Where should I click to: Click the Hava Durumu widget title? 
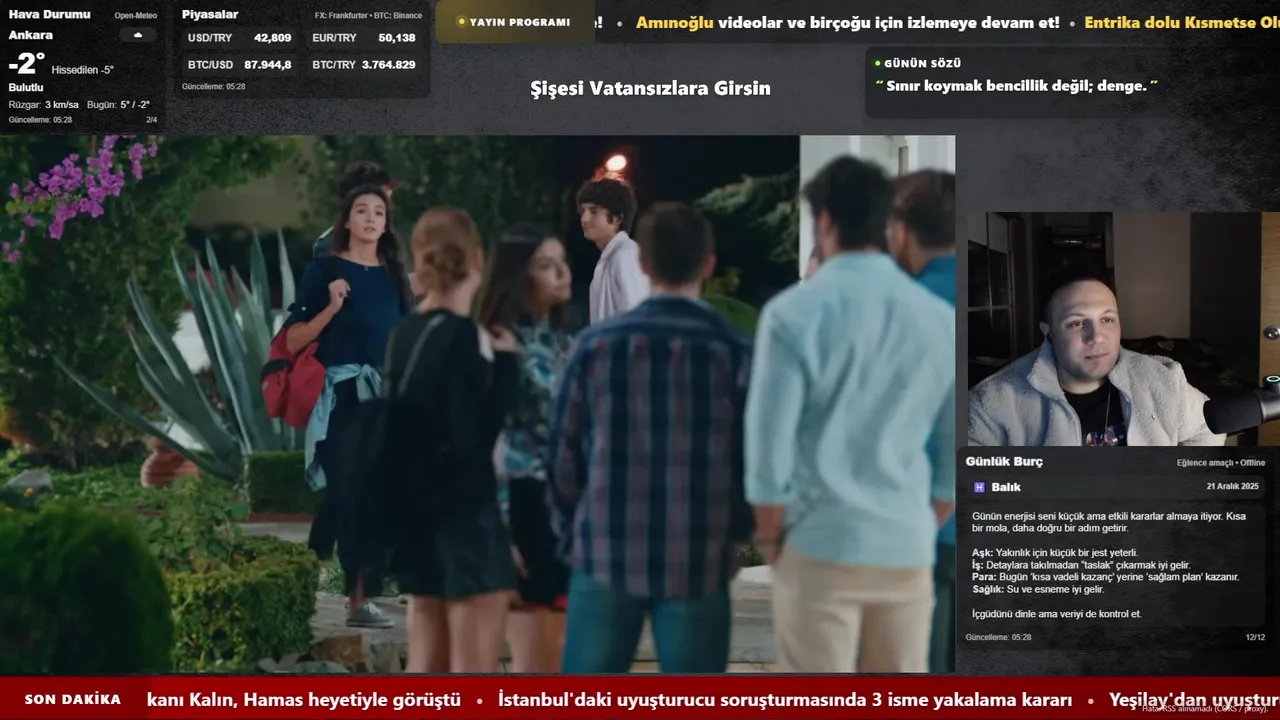coord(49,14)
